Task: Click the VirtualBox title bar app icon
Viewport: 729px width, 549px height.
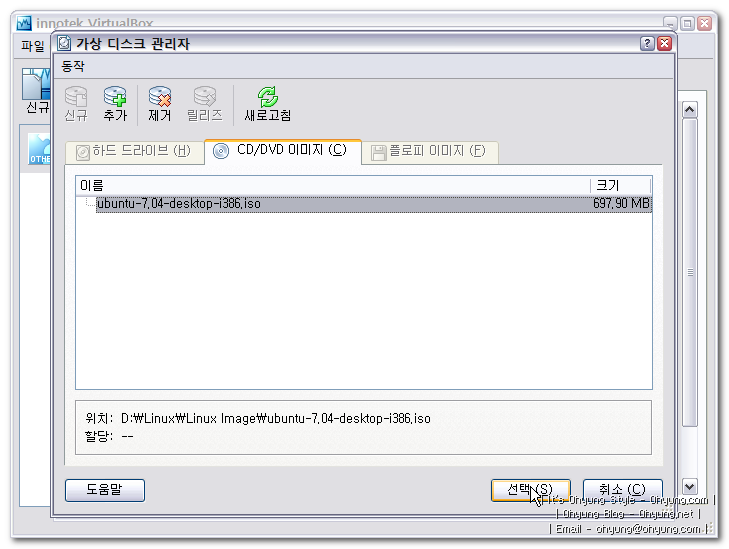Action: point(24,23)
